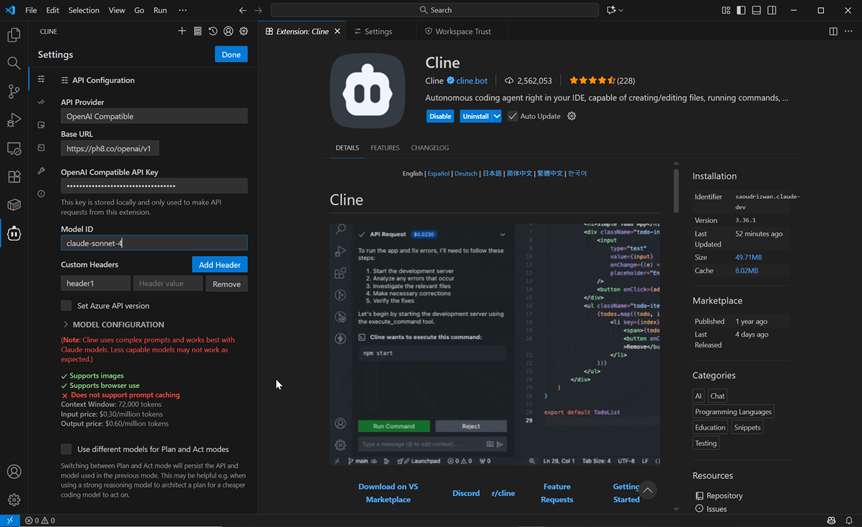Image resolution: width=862 pixels, height=527 pixels.
Task: Click the Uninstall button
Action: coord(476,116)
